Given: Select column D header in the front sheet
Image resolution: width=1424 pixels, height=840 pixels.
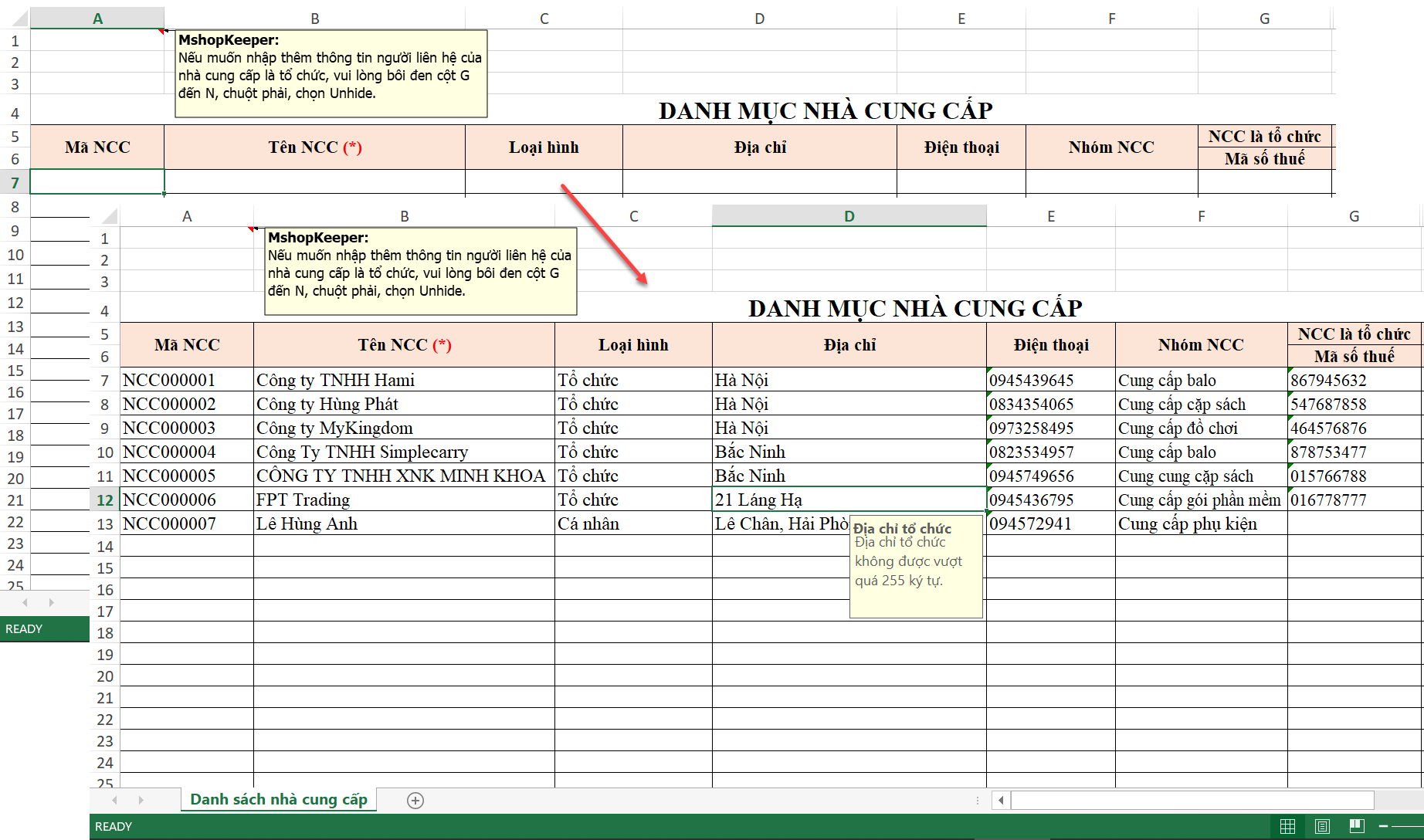Looking at the screenshot, I should point(849,216).
